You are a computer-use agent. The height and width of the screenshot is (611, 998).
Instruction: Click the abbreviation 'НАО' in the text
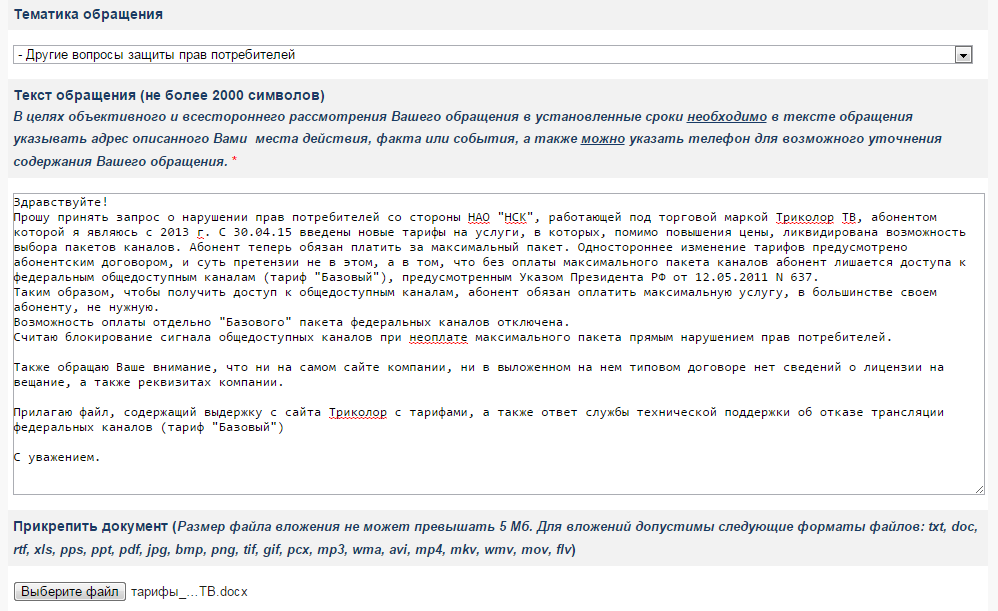[479, 217]
